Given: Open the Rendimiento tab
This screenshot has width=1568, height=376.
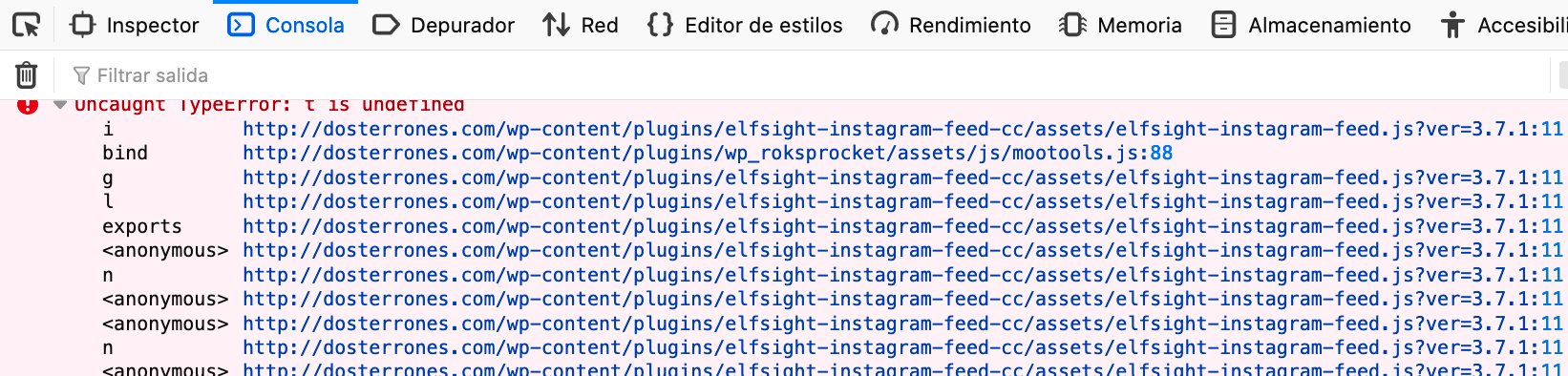Looking at the screenshot, I should [951, 25].
